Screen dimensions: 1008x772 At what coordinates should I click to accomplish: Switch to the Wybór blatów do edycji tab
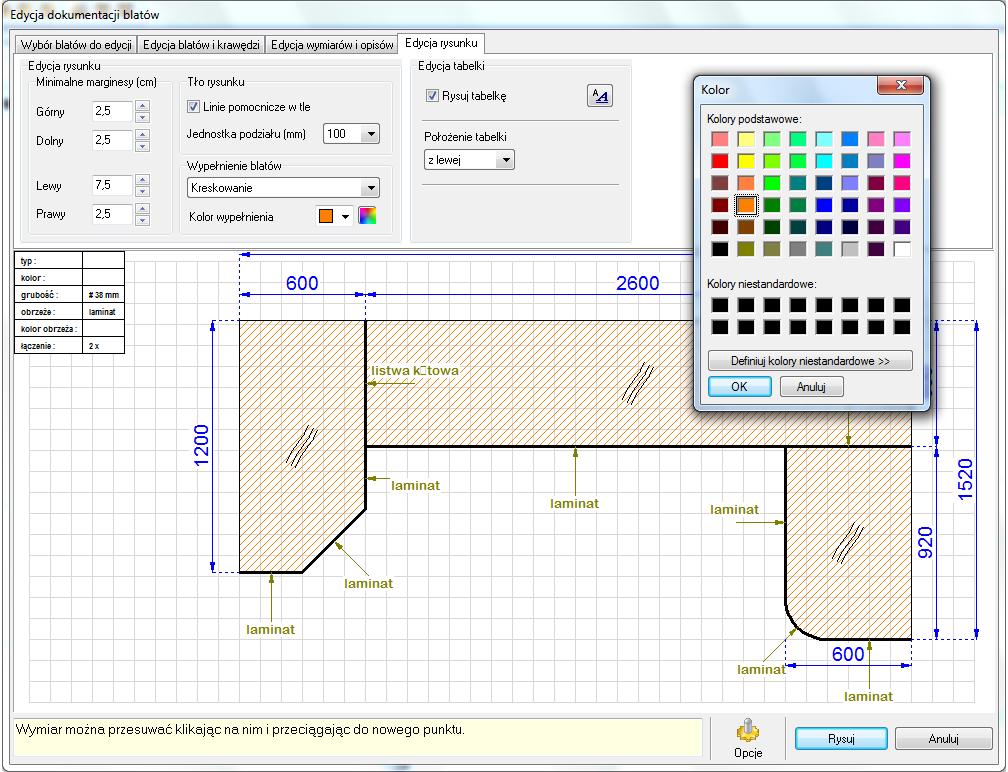pos(76,45)
